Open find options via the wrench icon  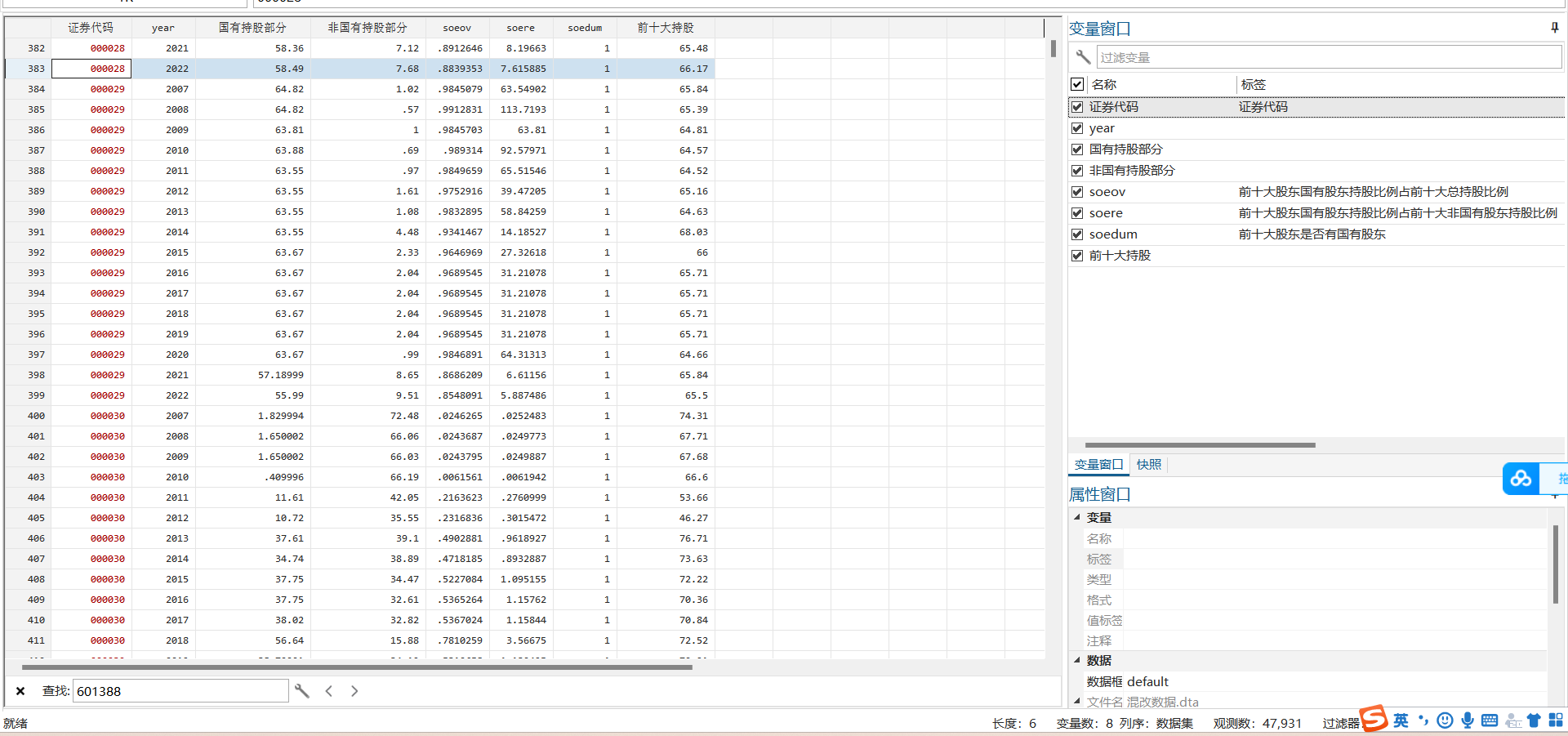pos(302,691)
